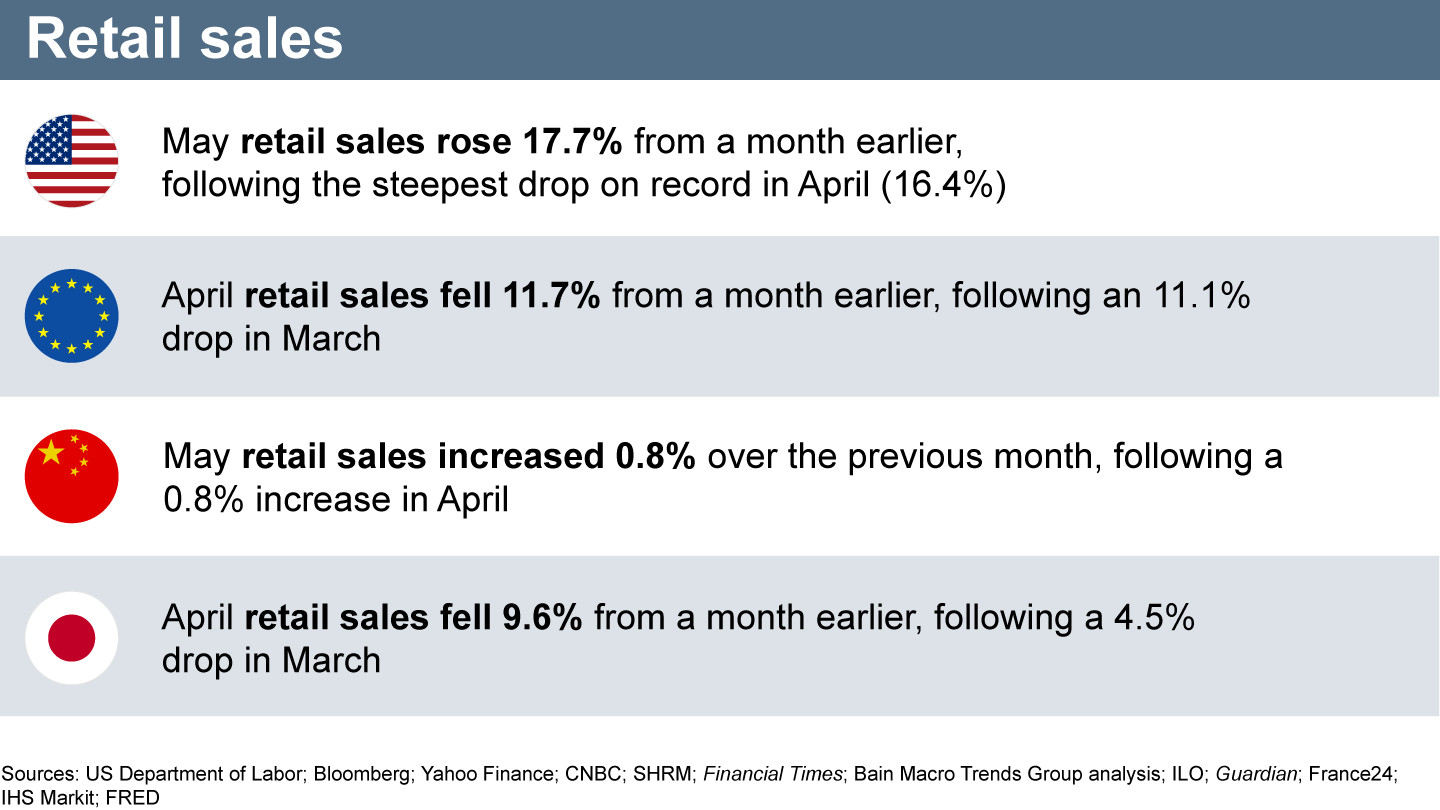
Task: Click bold text "retail sales fell 11.7%"
Action: (422, 296)
